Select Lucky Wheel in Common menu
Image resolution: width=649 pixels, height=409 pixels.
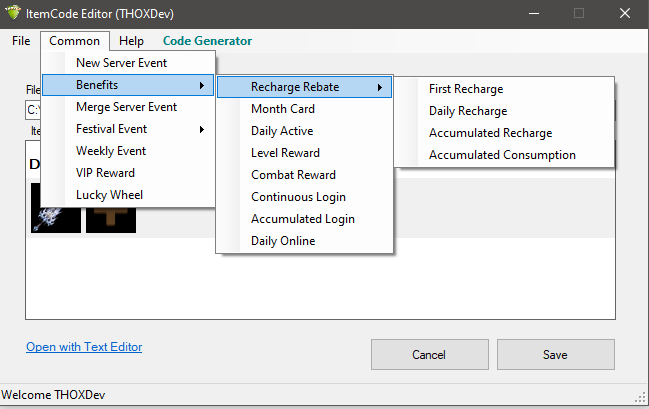coord(109,195)
